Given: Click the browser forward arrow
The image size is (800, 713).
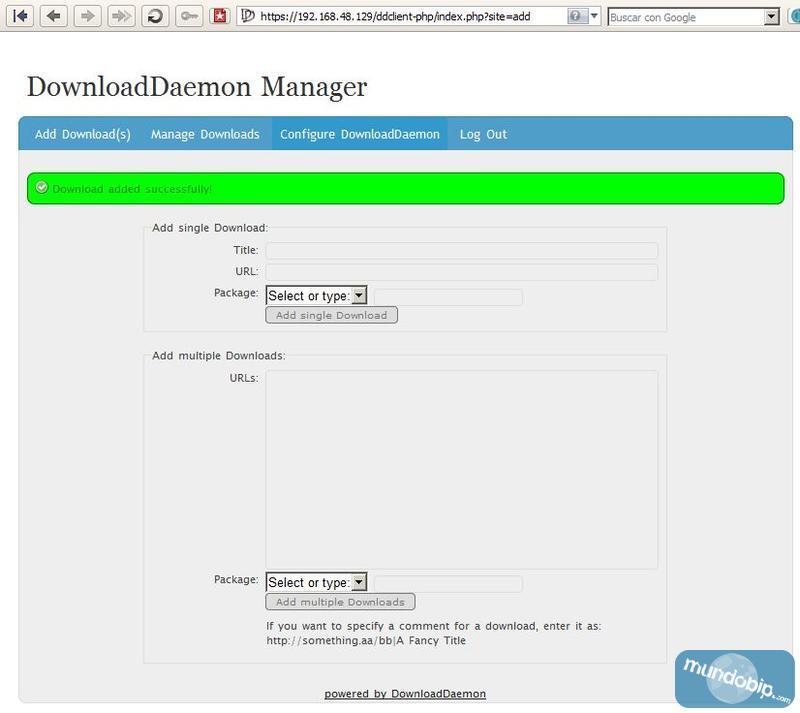Looking at the screenshot, I should click(87, 16).
